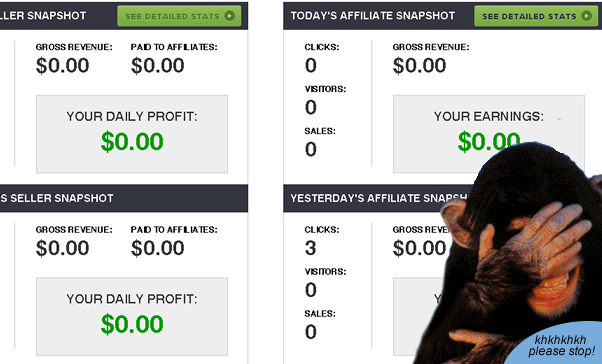Screen dimensions: 602x364
Task: Click today's Your Daily Profit box
Action: tap(132, 134)
